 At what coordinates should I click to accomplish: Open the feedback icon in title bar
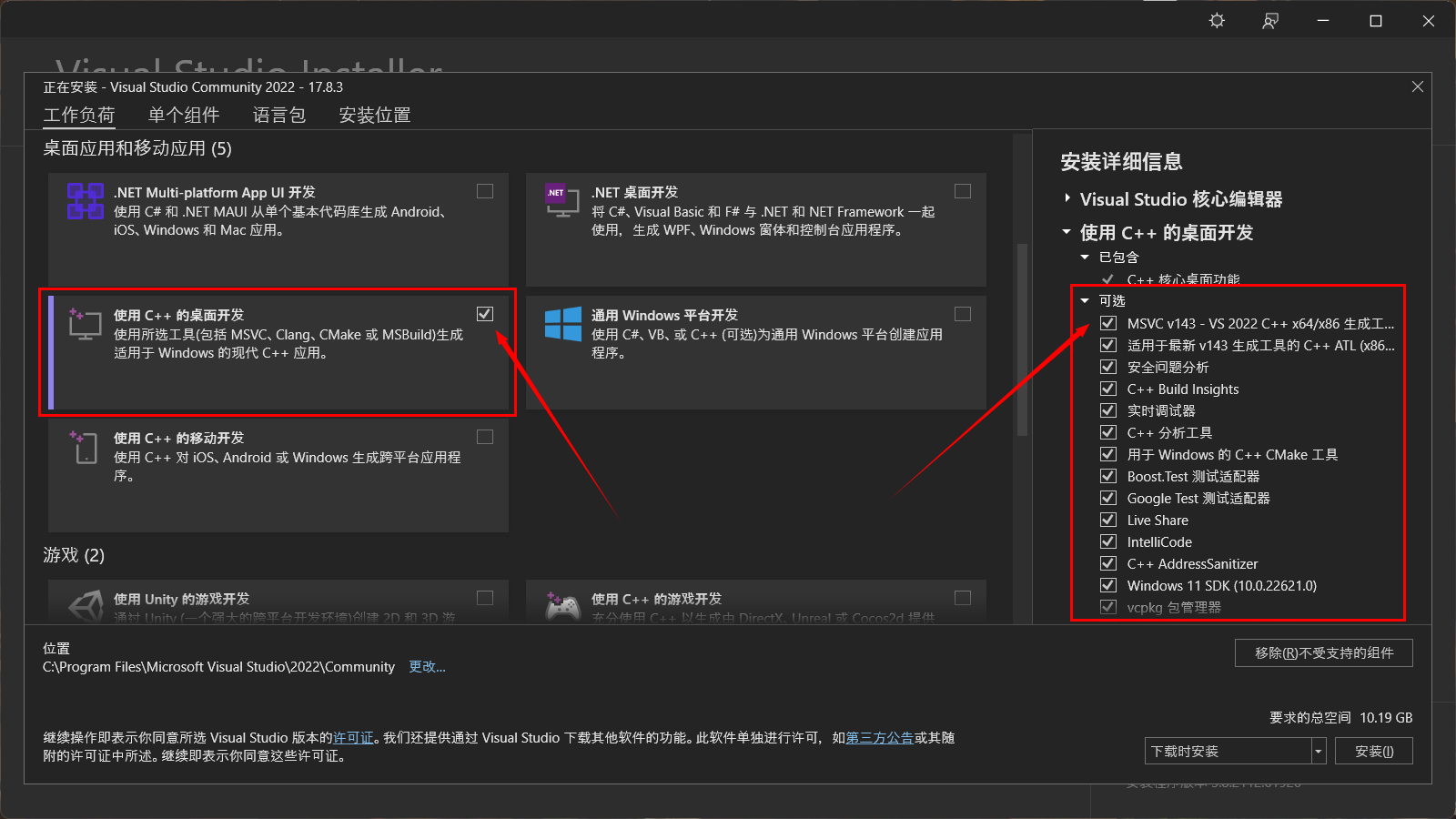tap(1270, 20)
